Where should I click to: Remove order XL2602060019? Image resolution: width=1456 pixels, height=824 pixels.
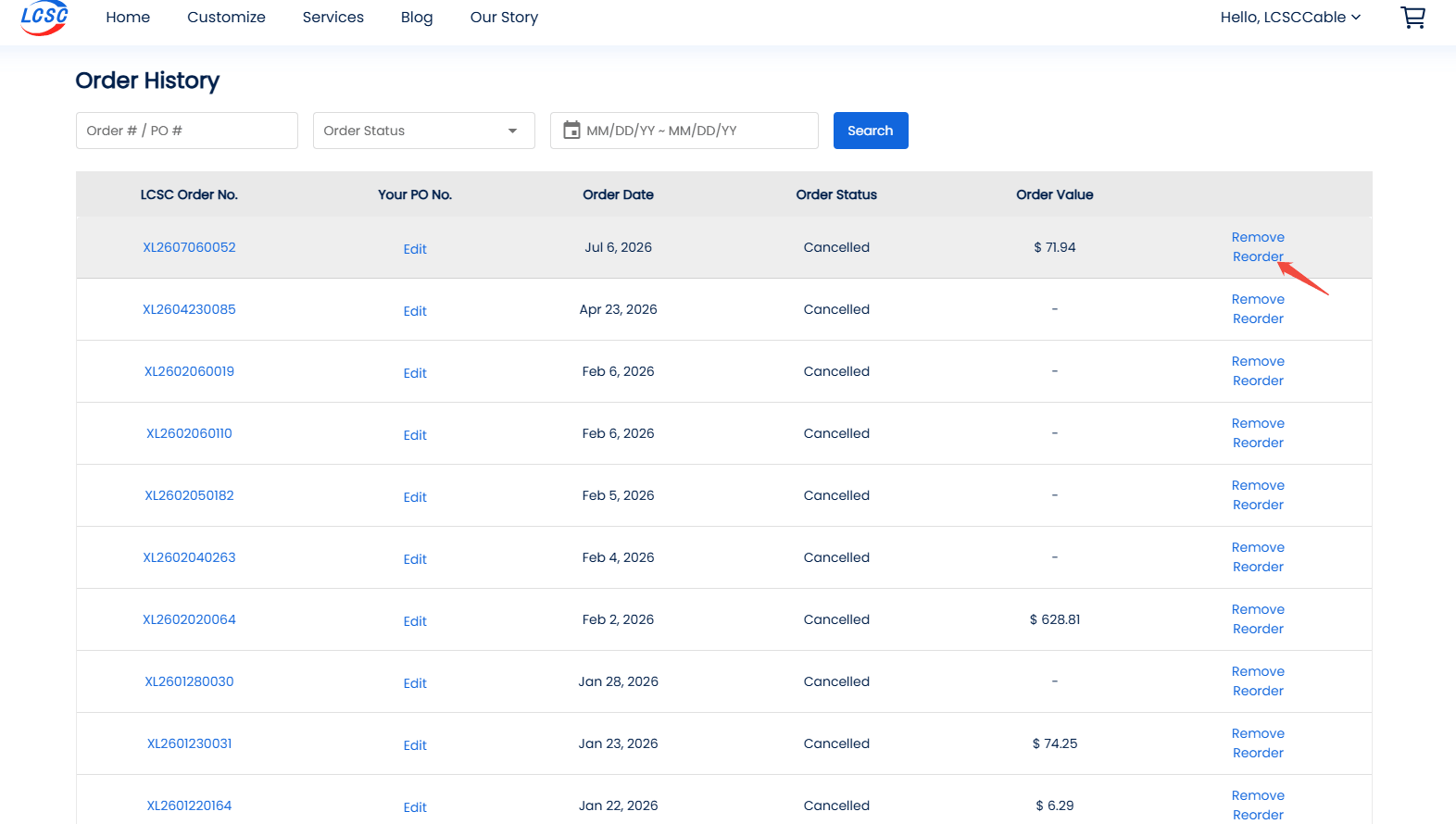point(1258,361)
